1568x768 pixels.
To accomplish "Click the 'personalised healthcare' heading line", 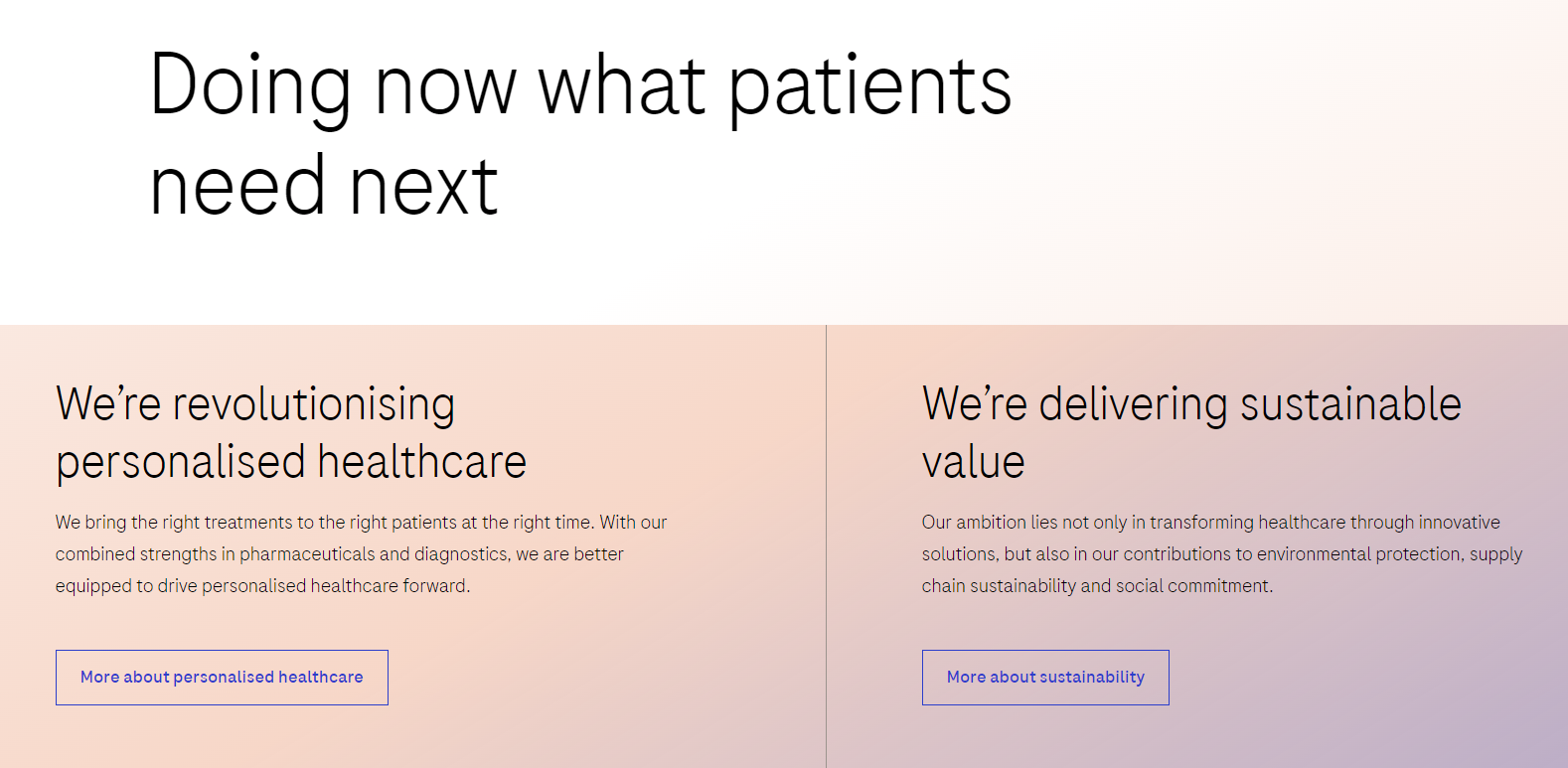I will [x=291, y=463].
